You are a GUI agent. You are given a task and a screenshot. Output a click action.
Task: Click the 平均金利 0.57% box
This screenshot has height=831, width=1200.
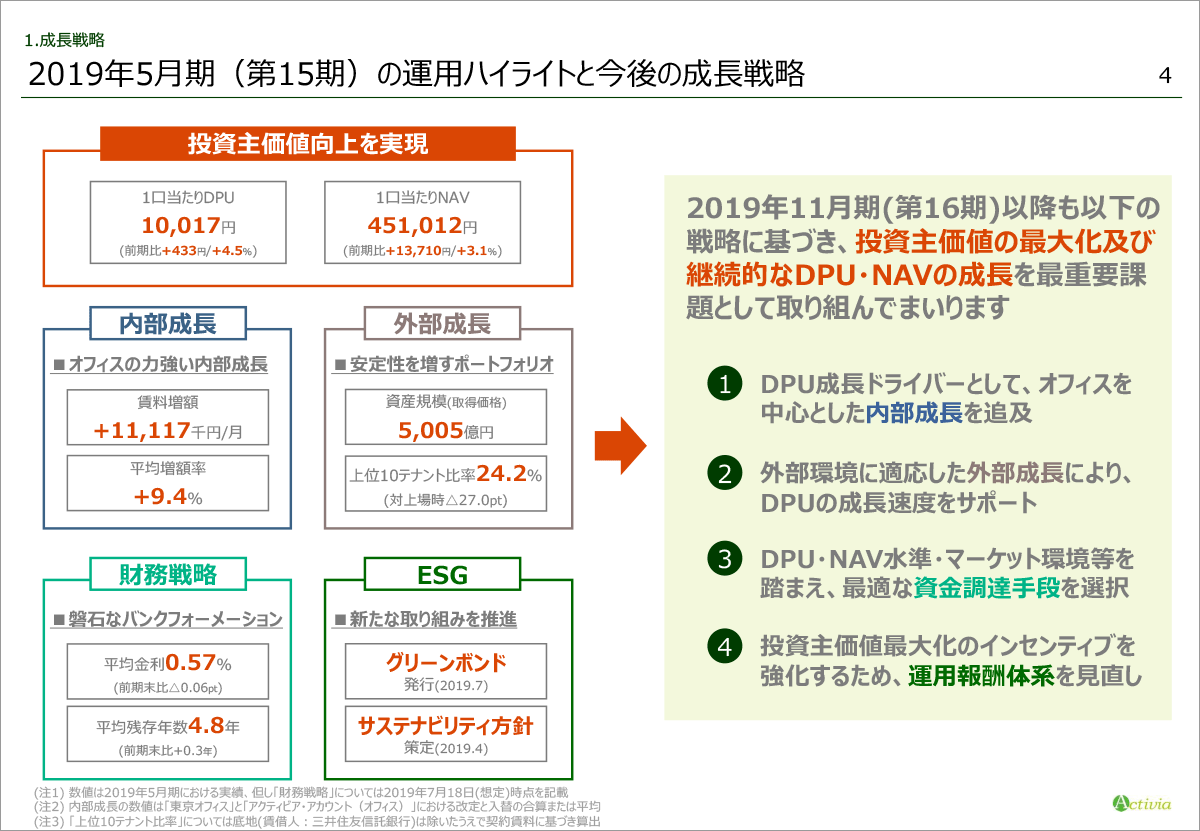(168, 671)
